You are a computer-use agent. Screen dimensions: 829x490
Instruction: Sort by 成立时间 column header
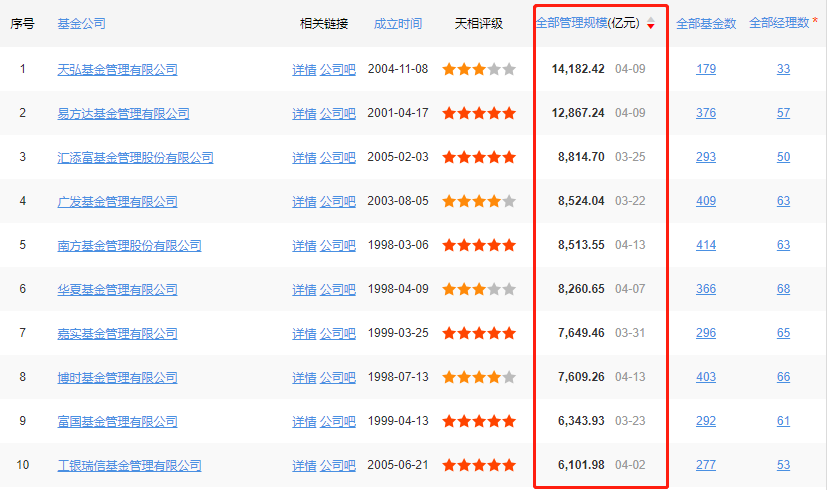click(398, 24)
